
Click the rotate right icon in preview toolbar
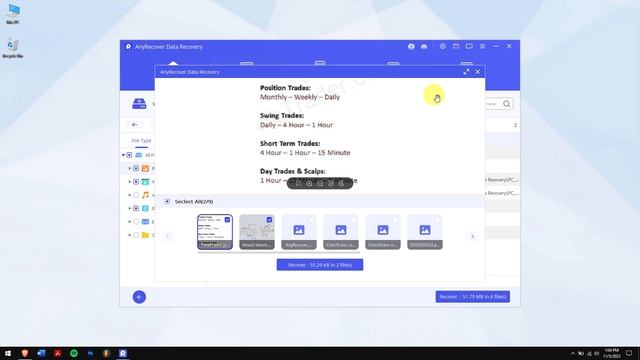pos(341,183)
